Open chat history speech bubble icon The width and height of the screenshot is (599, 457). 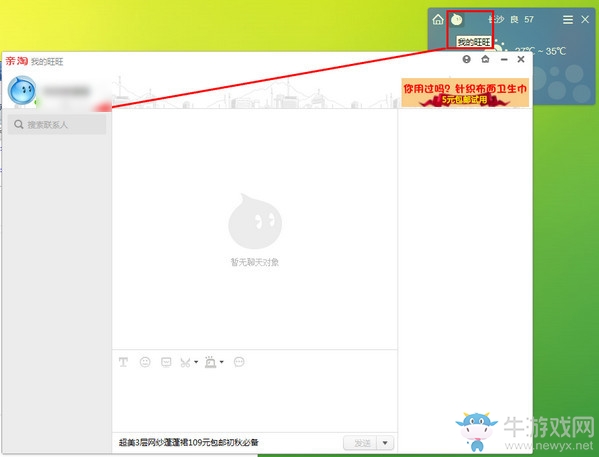coord(239,362)
